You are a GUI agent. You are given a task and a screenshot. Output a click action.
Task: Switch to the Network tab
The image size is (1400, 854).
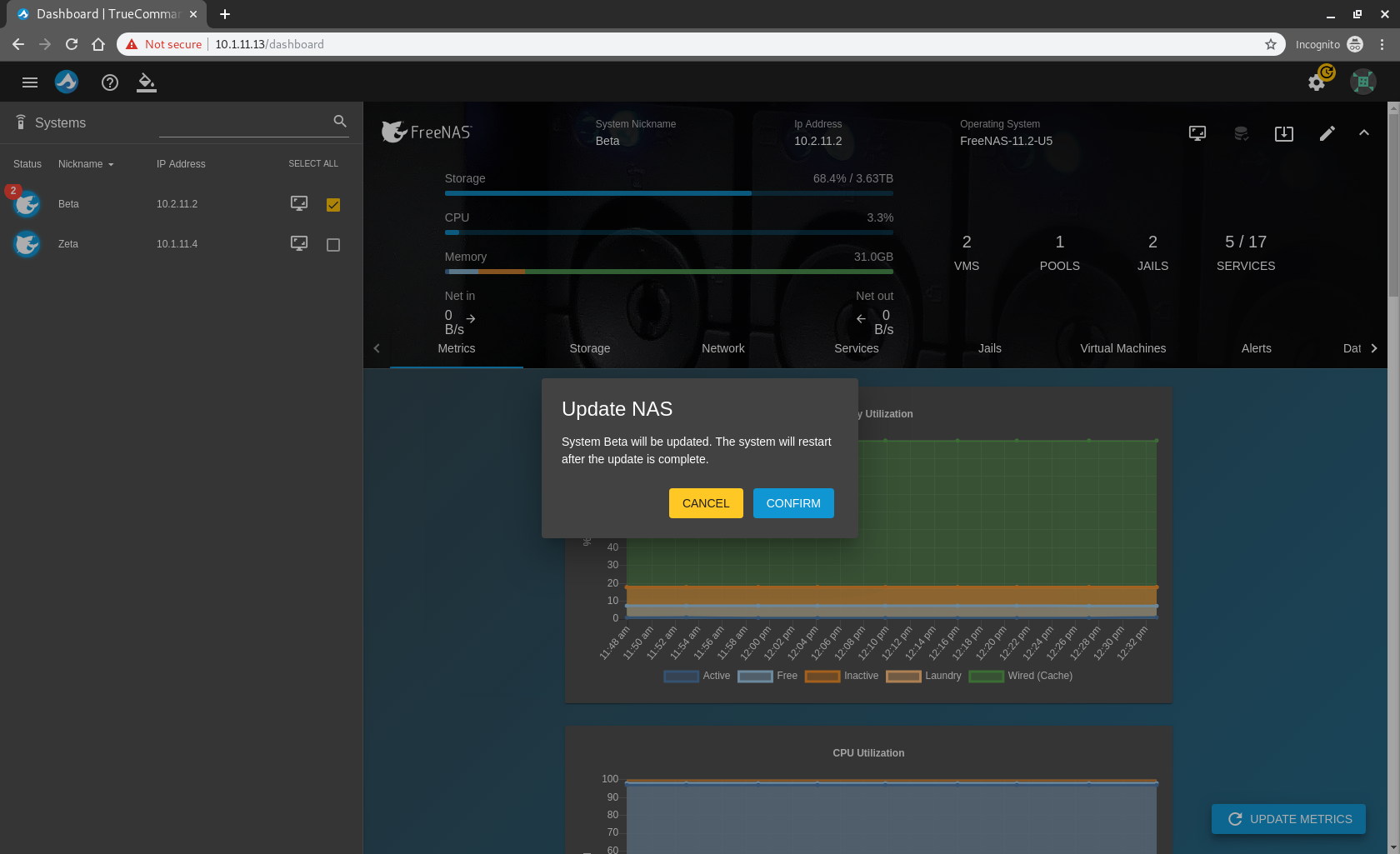click(x=723, y=348)
